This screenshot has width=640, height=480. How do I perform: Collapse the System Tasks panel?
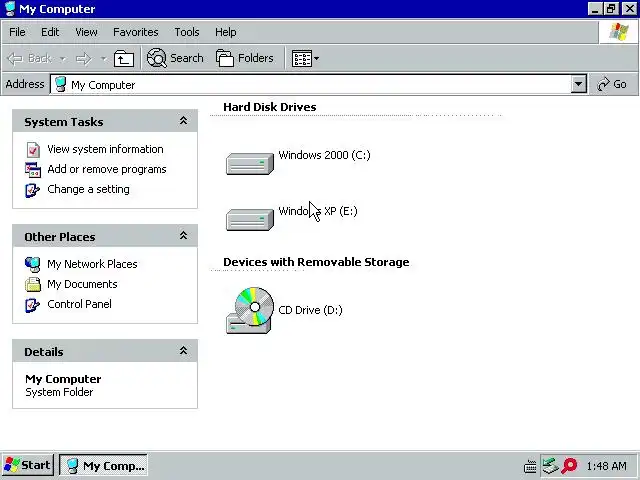184,121
